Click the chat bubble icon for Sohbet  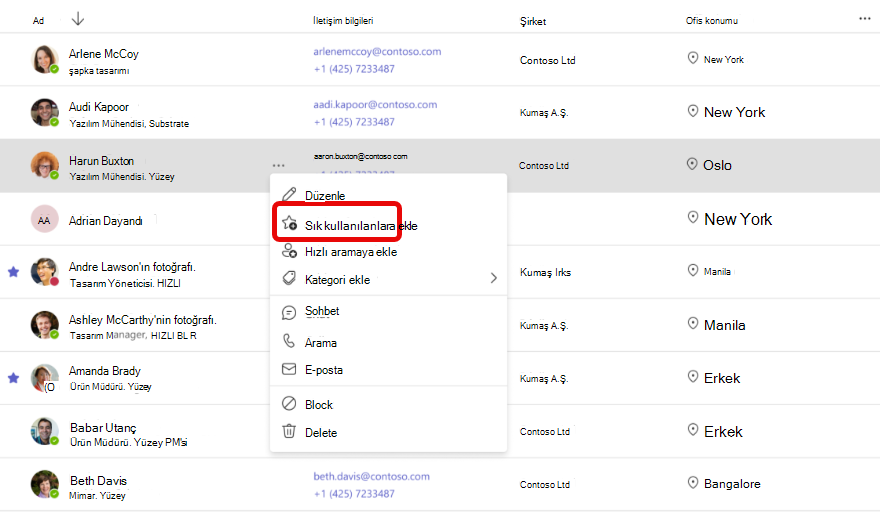point(289,313)
